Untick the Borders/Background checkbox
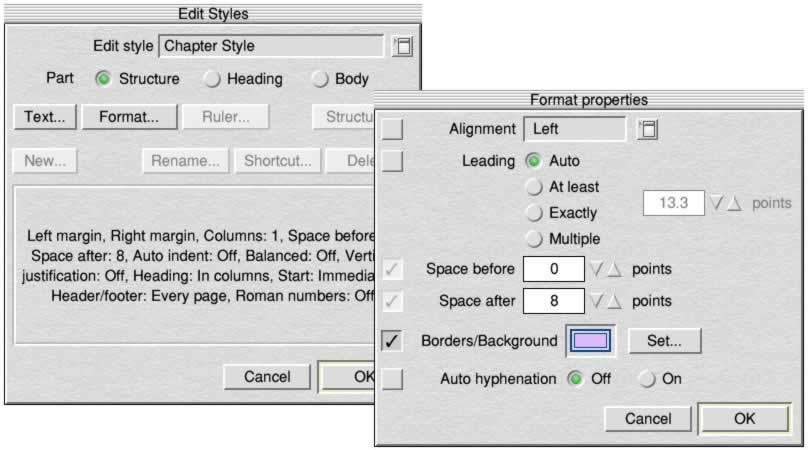 (392, 341)
